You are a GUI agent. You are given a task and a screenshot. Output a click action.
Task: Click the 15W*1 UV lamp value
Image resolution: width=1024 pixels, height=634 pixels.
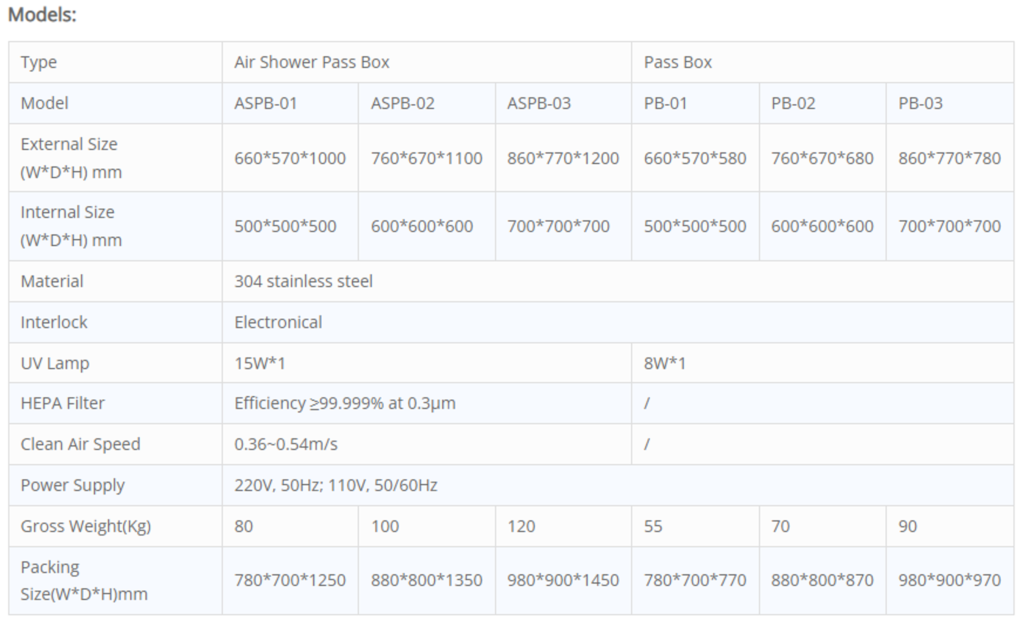(260, 363)
